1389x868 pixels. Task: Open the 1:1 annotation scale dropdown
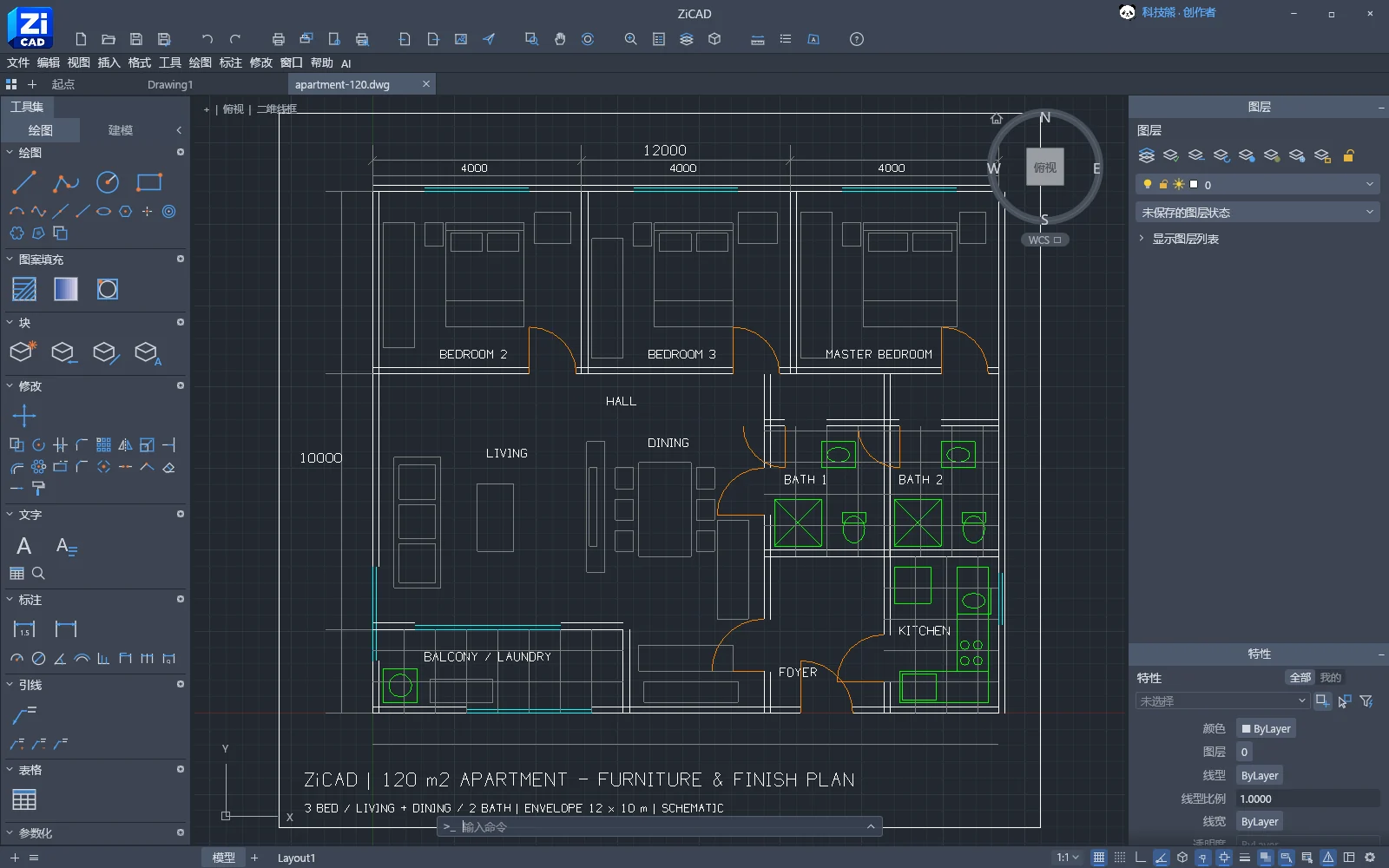(x=1067, y=858)
